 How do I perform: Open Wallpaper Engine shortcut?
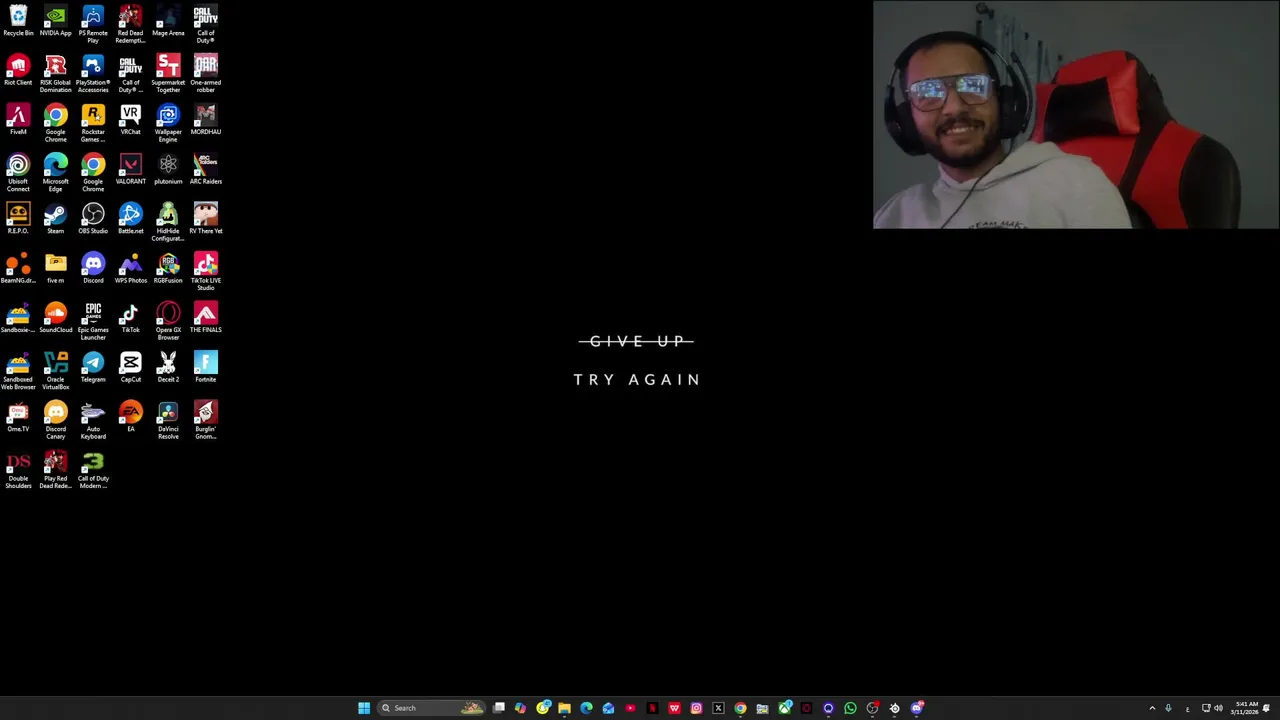(x=168, y=123)
